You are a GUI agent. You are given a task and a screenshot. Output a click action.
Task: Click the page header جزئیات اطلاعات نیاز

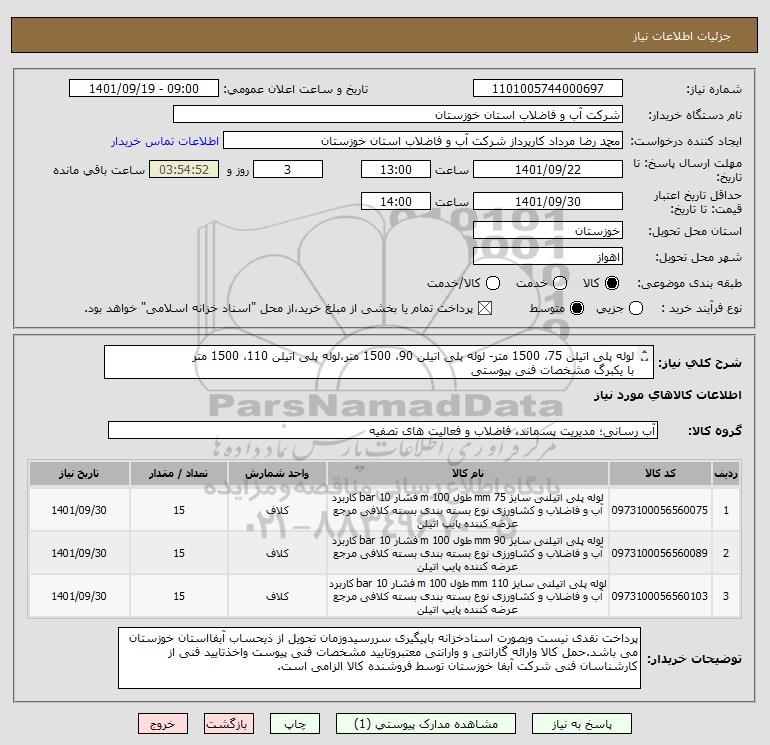tap(682, 36)
